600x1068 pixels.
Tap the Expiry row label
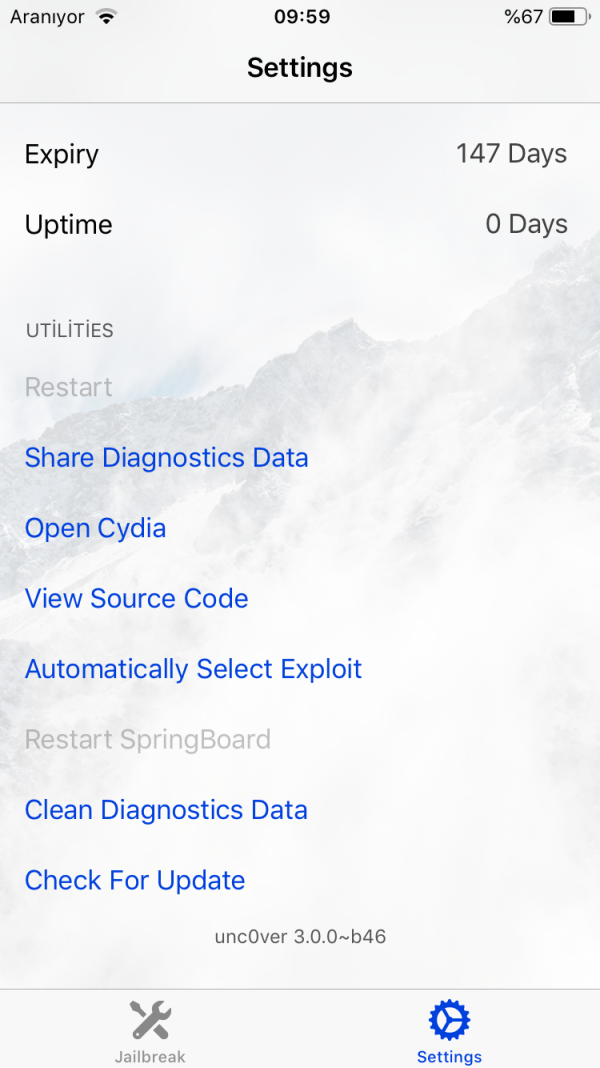[x=61, y=154]
